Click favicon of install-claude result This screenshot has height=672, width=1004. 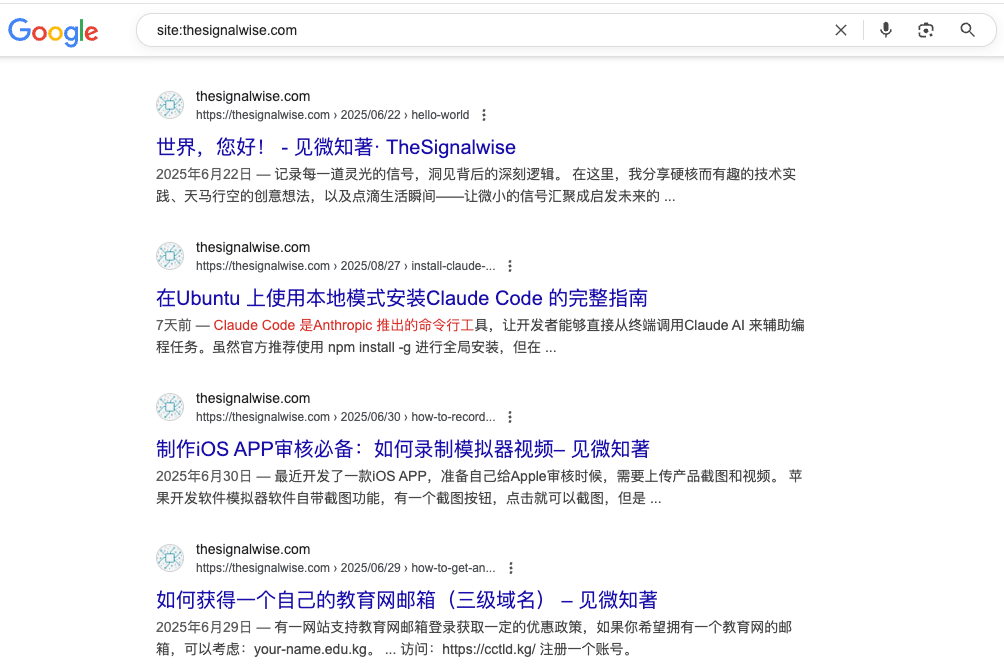(x=170, y=256)
